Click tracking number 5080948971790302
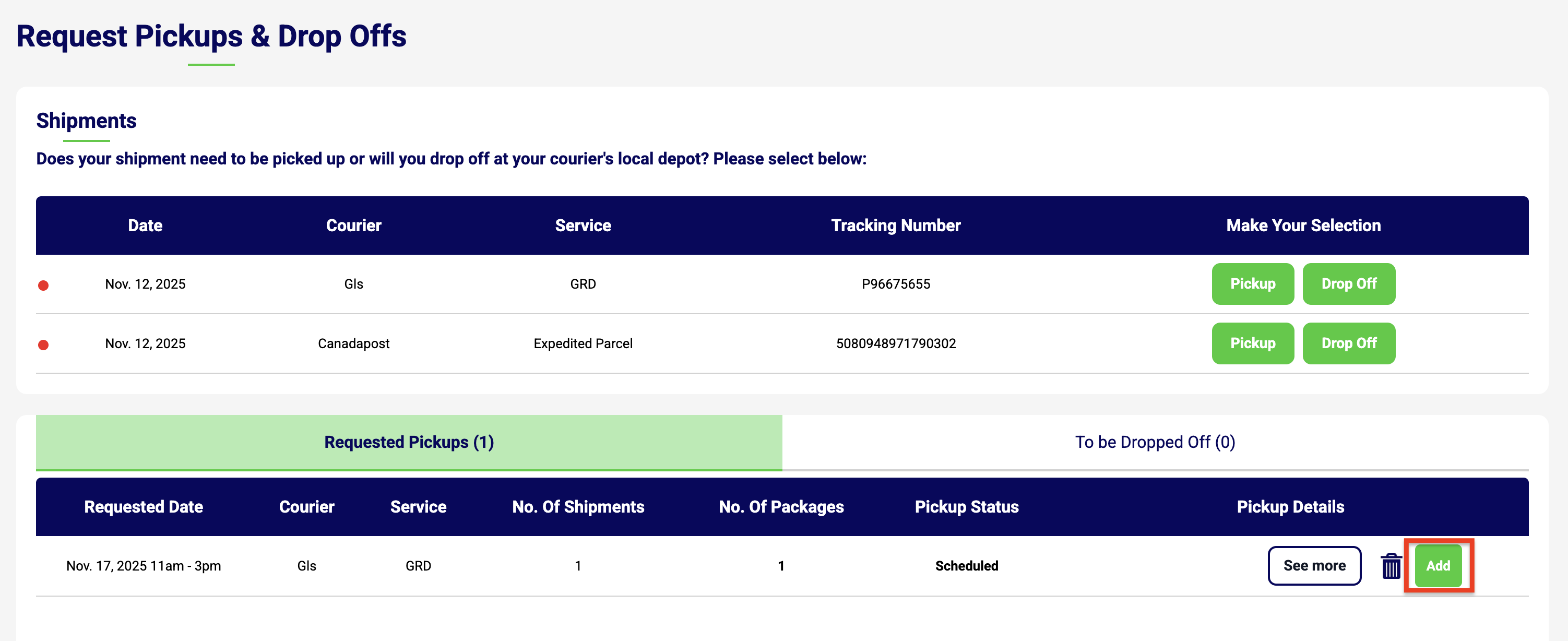The height and width of the screenshot is (641, 1568). 895,343
